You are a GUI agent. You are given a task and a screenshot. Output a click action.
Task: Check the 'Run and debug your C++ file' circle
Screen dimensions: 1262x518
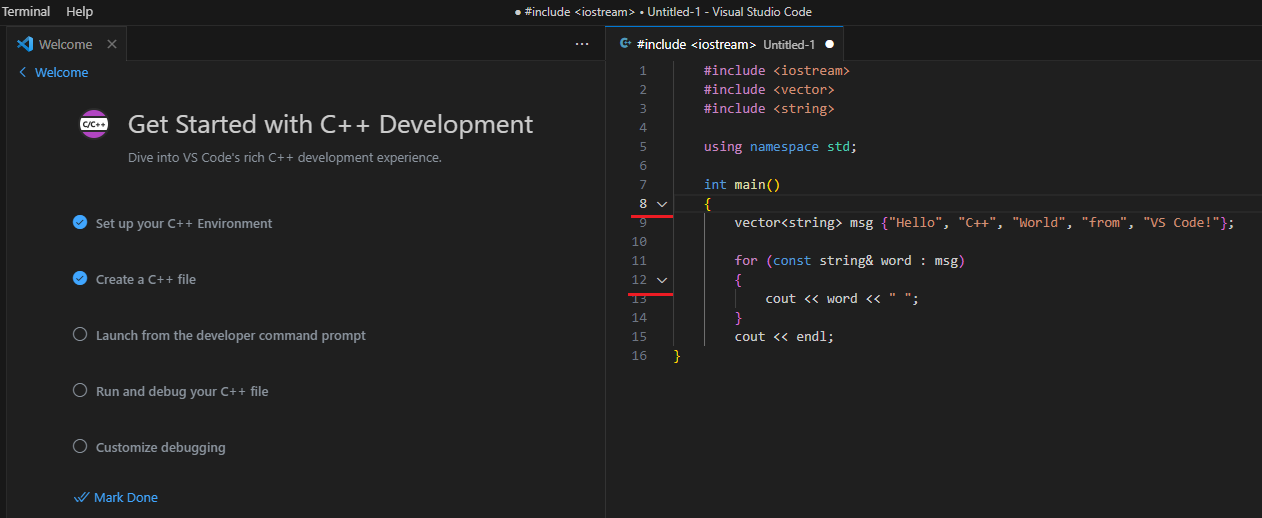(80, 391)
